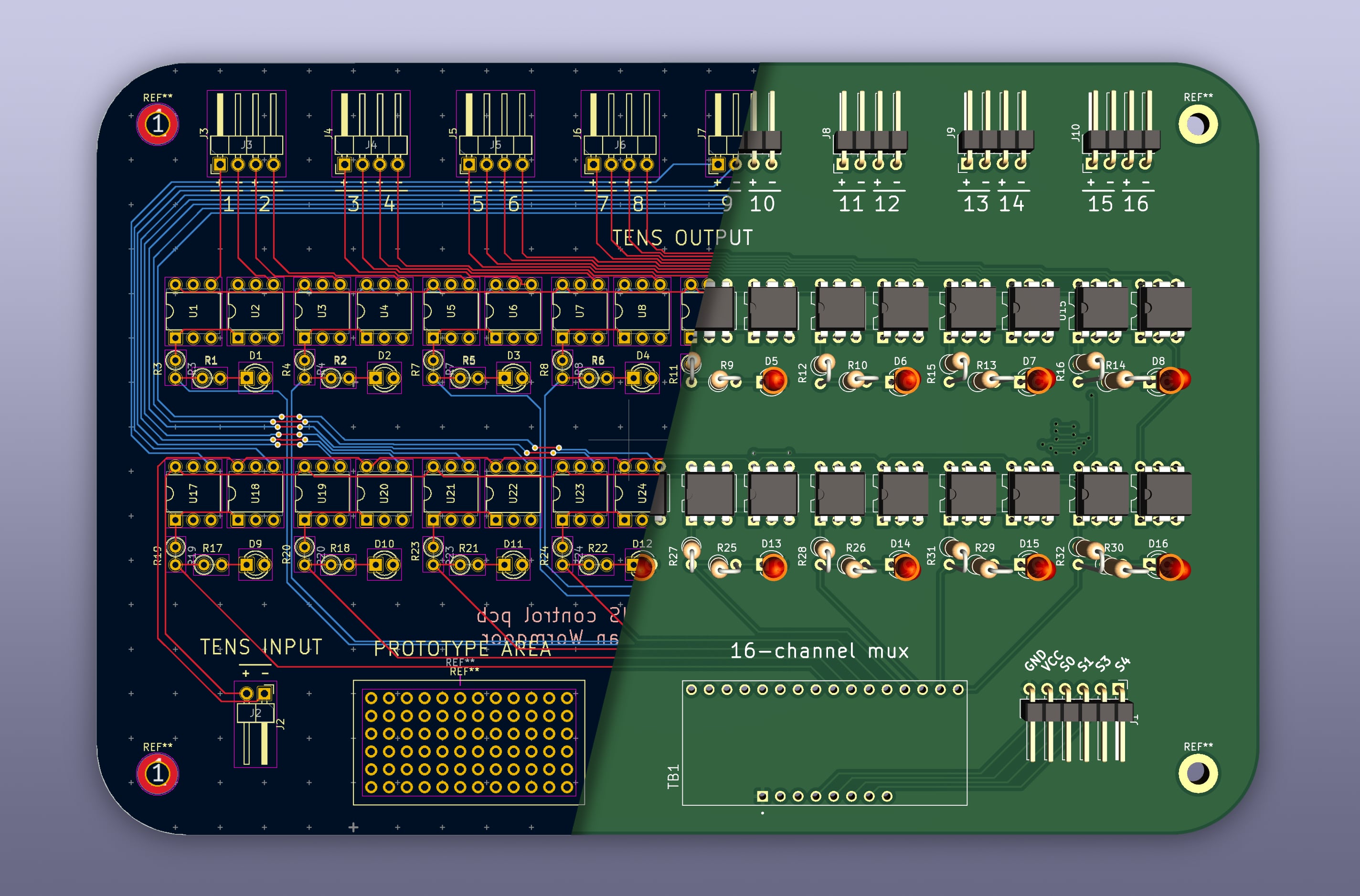This screenshot has height=896, width=1360.
Task: Select the U20 chip footprint
Action: (384, 493)
